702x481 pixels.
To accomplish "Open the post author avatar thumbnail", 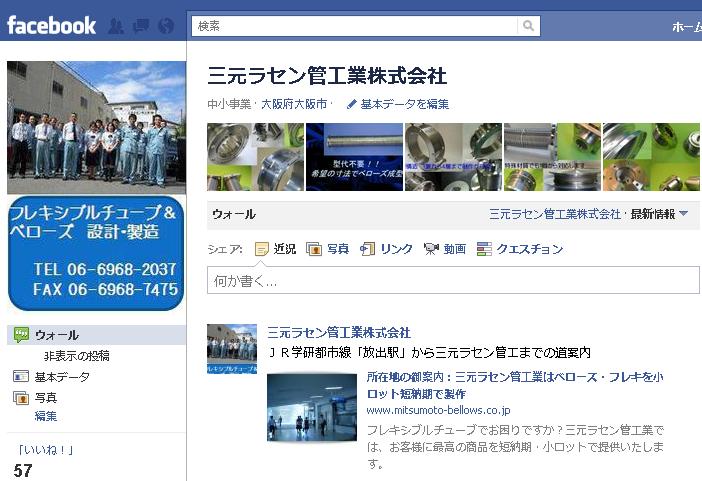I will coord(232,348).
